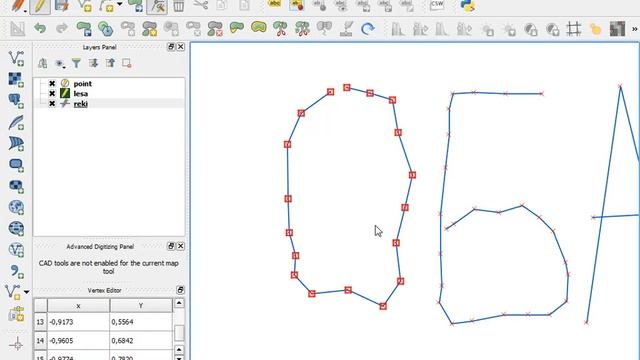Toggle visibility of reki layer
Viewport: 640px width, 360px height.
52,104
